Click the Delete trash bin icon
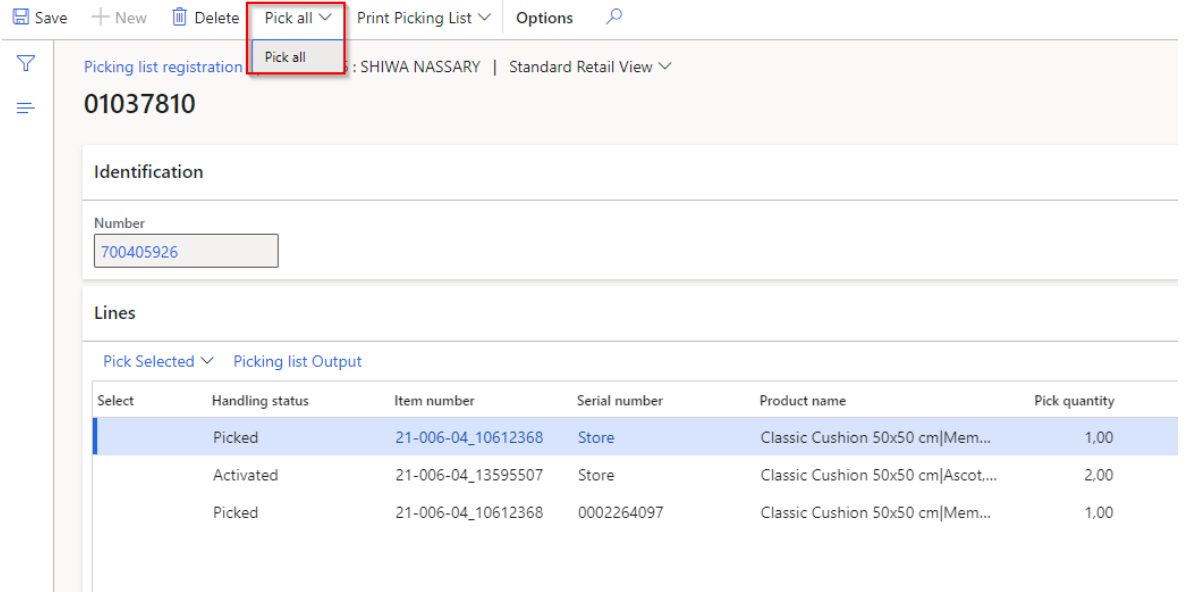Screen dimensions: 1195x592 pos(180,18)
